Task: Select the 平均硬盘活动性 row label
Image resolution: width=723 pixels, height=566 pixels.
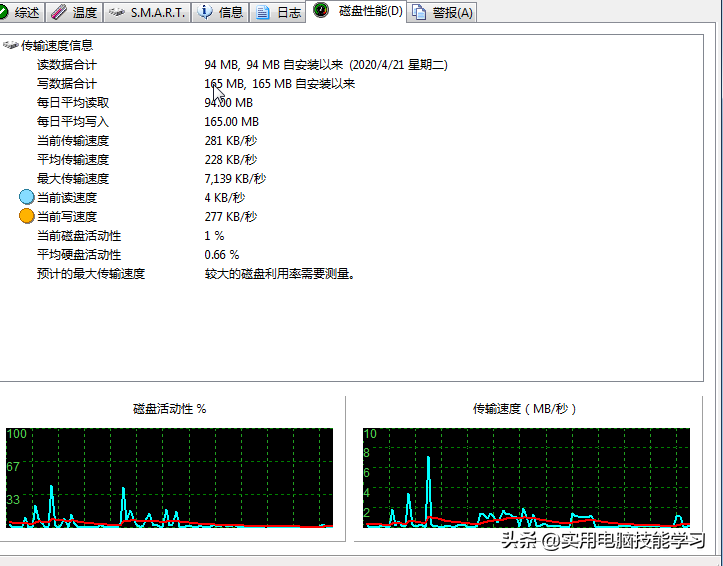Action: [x=79, y=254]
